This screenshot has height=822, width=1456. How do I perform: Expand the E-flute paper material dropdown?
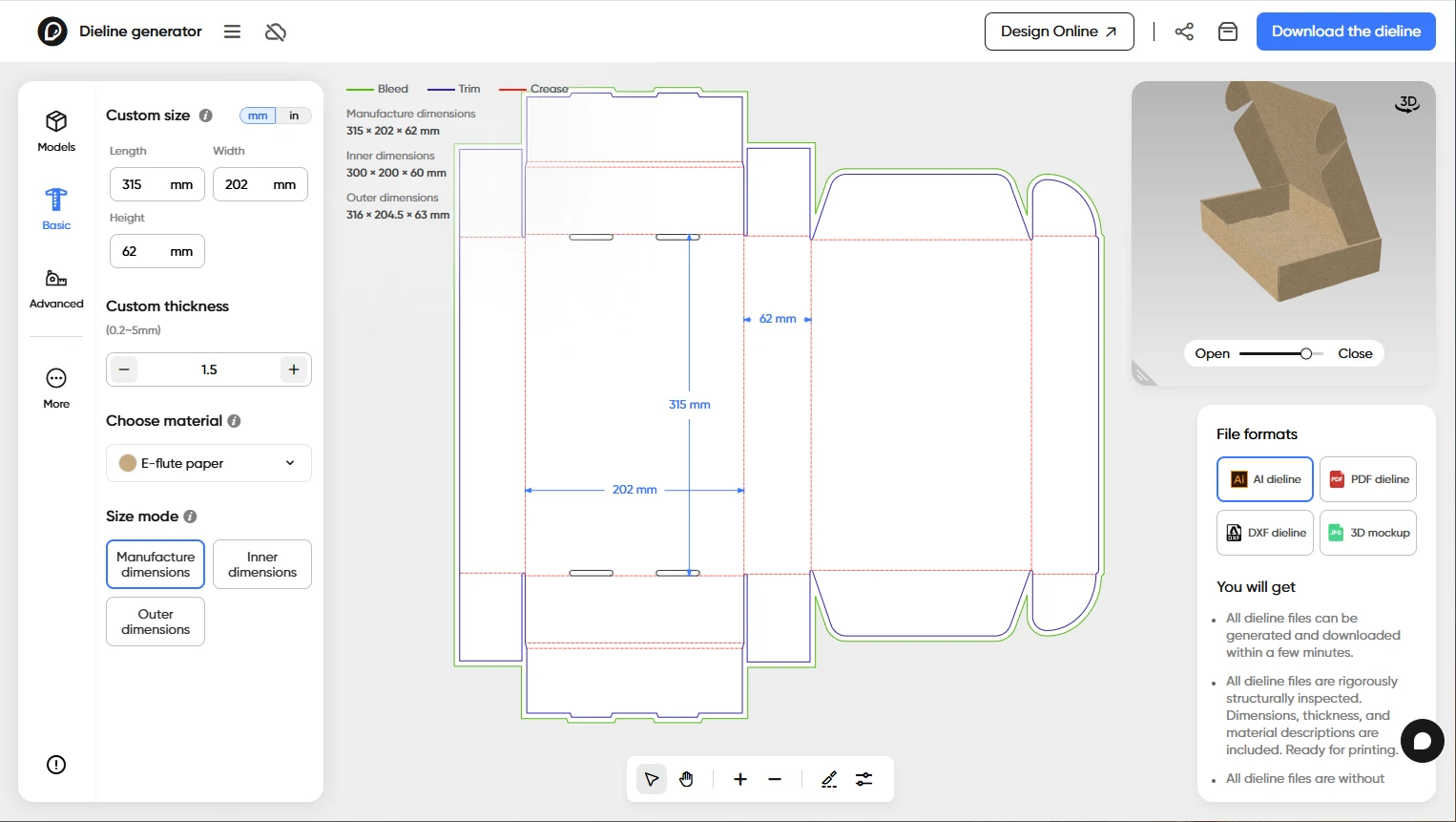pos(209,463)
